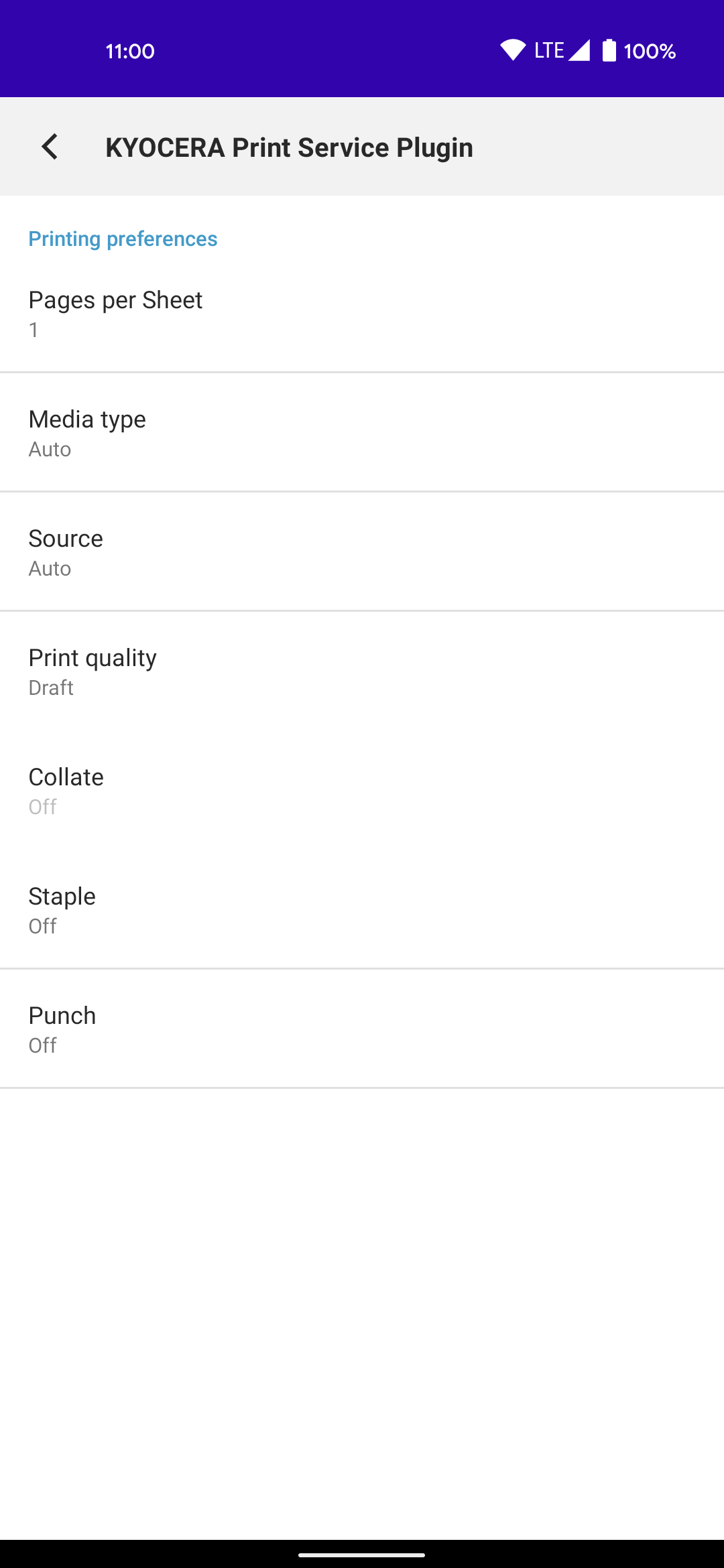Viewport: 724px width, 1568px height.
Task: Select the Draft print quality value
Action: pos(51,688)
